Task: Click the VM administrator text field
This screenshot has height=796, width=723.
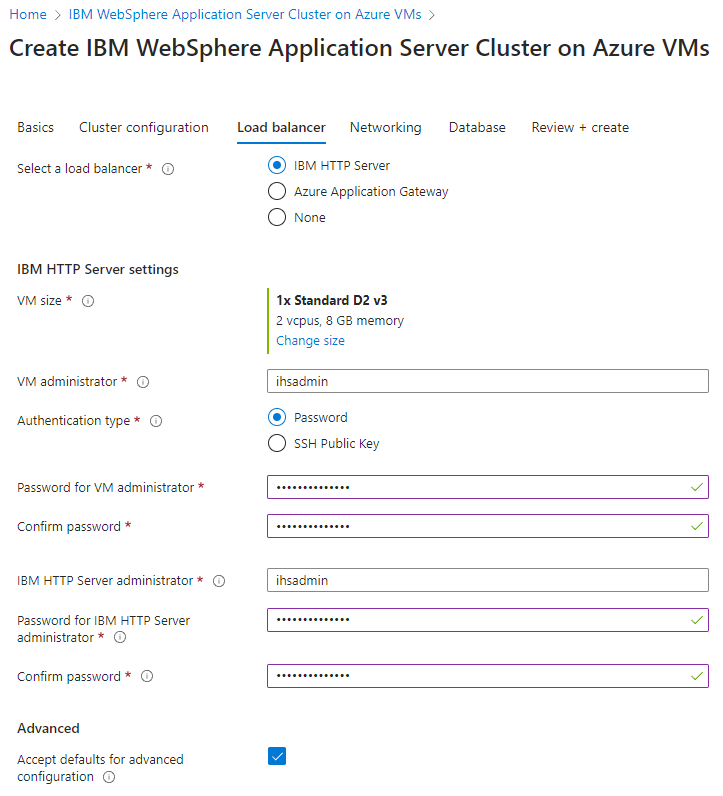Action: point(487,381)
